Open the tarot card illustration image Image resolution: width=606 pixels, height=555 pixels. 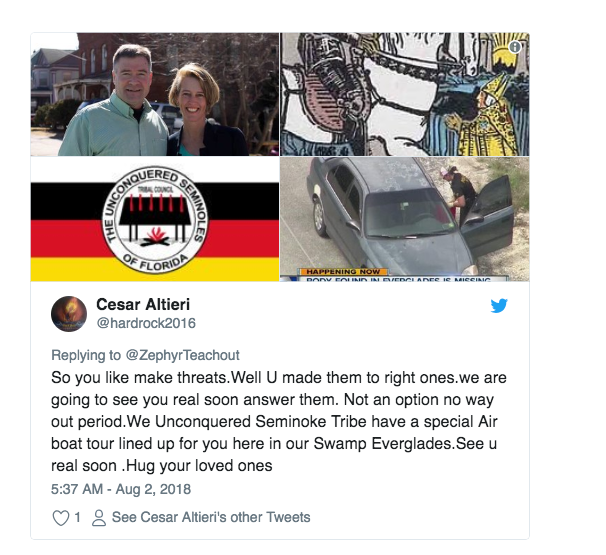405,94
